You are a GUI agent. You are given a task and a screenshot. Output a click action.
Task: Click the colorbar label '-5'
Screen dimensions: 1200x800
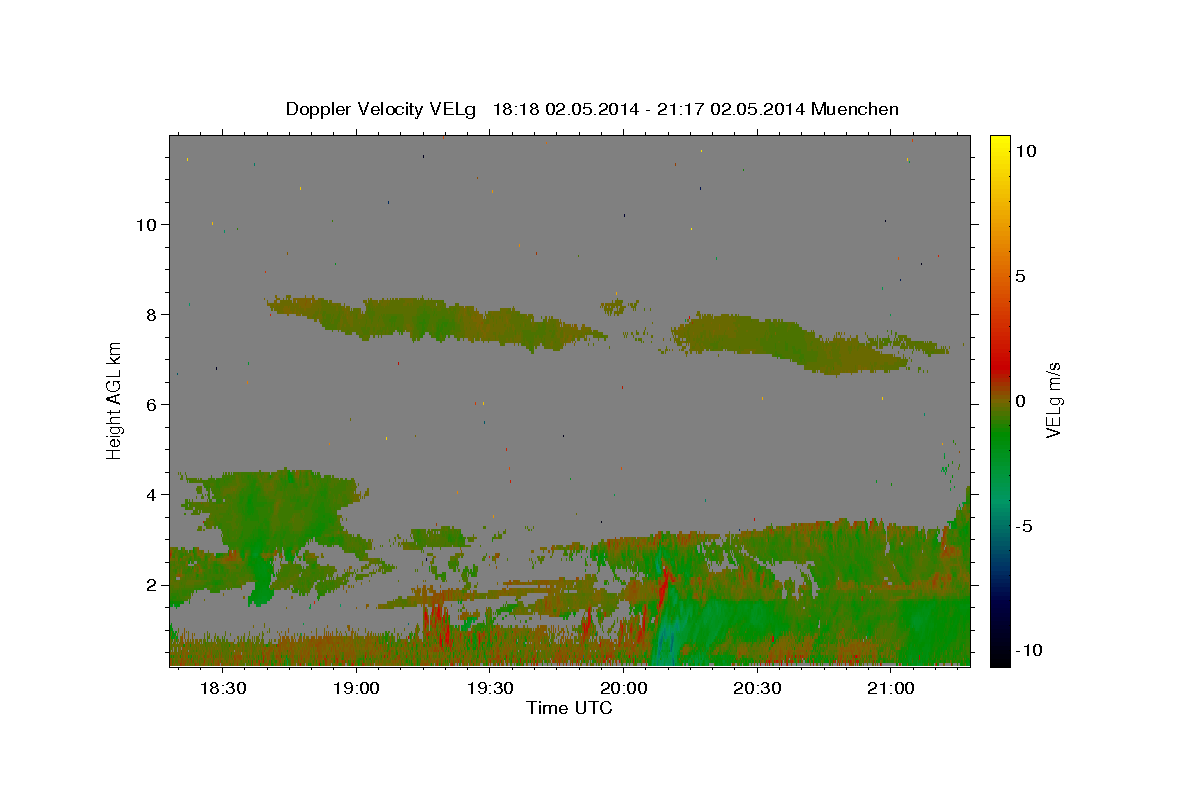[x=1023, y=526]
